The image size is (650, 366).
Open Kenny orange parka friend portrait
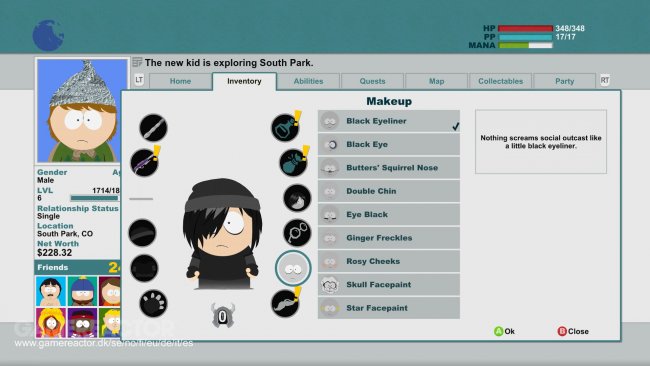tap(51, 322)
